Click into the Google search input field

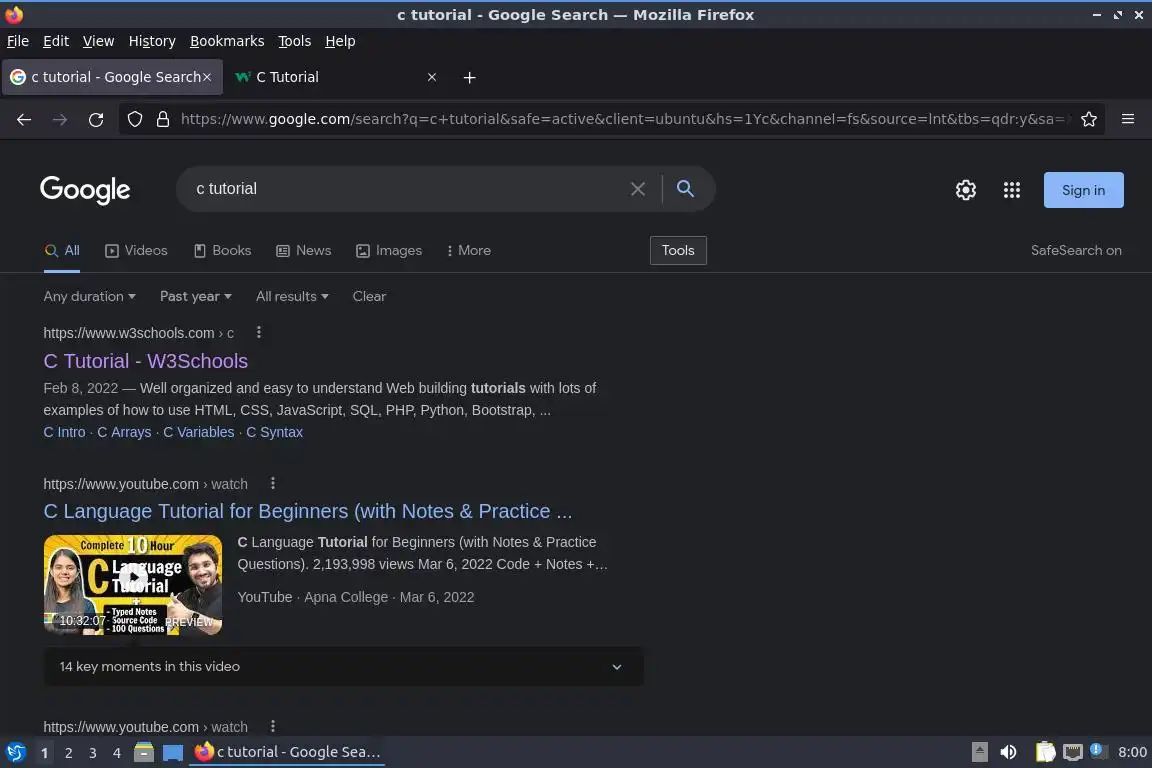pos(408,189)
